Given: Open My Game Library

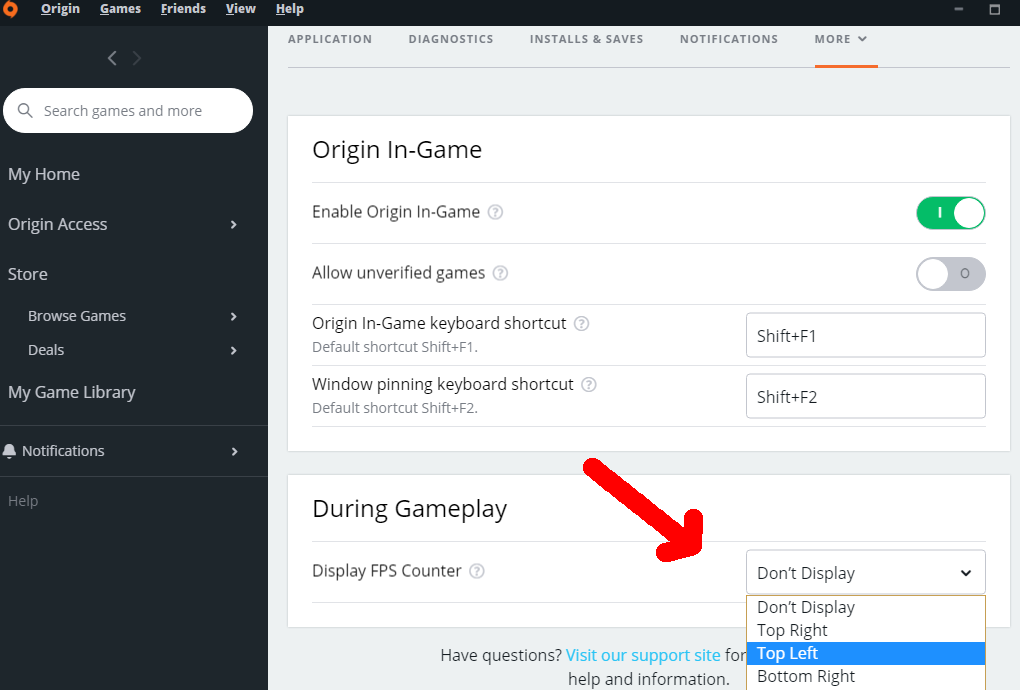Looking at the screenshot, I should click(72, 393).
